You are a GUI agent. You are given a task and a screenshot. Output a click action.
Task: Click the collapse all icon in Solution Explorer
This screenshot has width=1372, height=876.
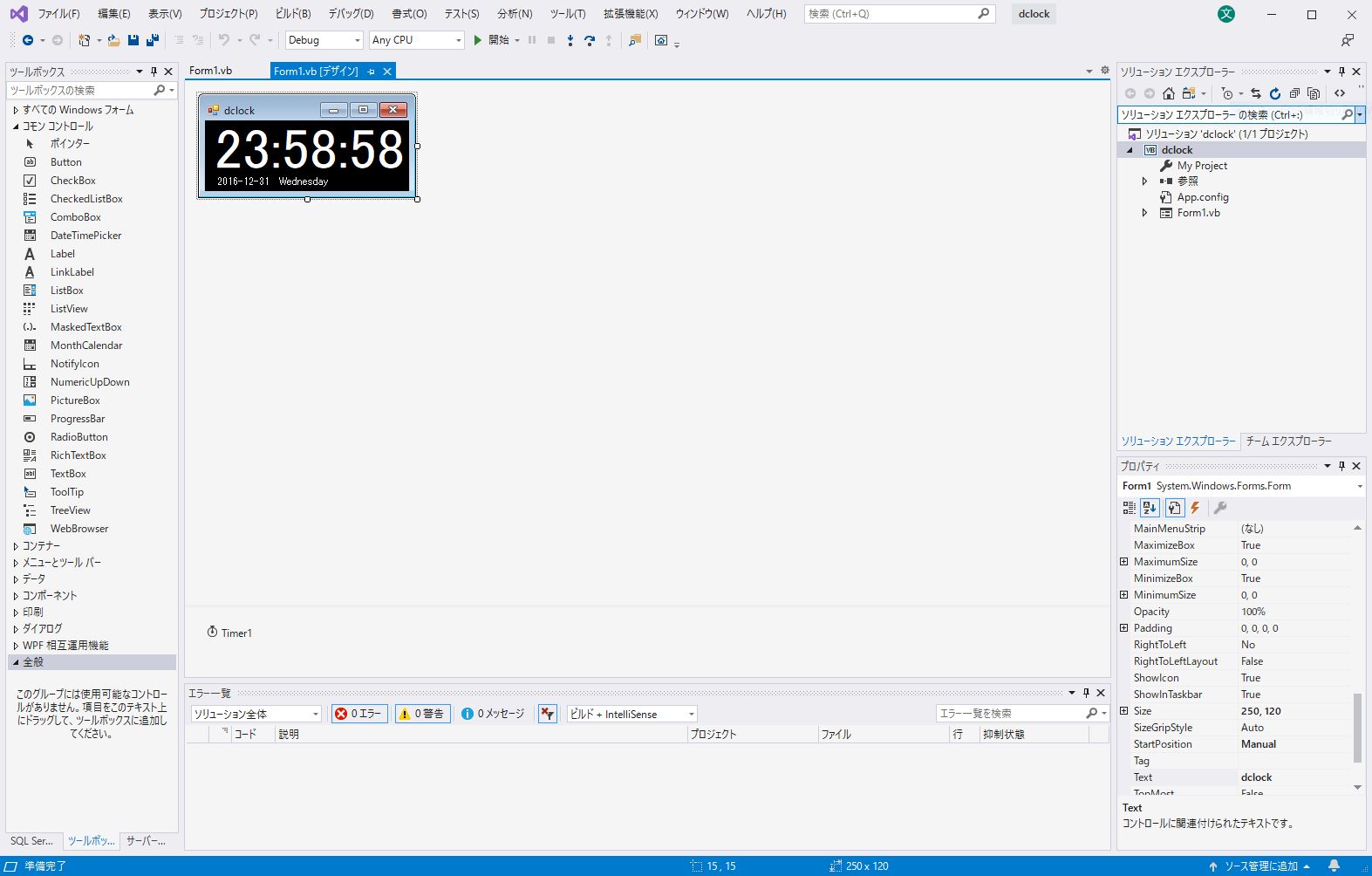click(x=1294, y=93)
